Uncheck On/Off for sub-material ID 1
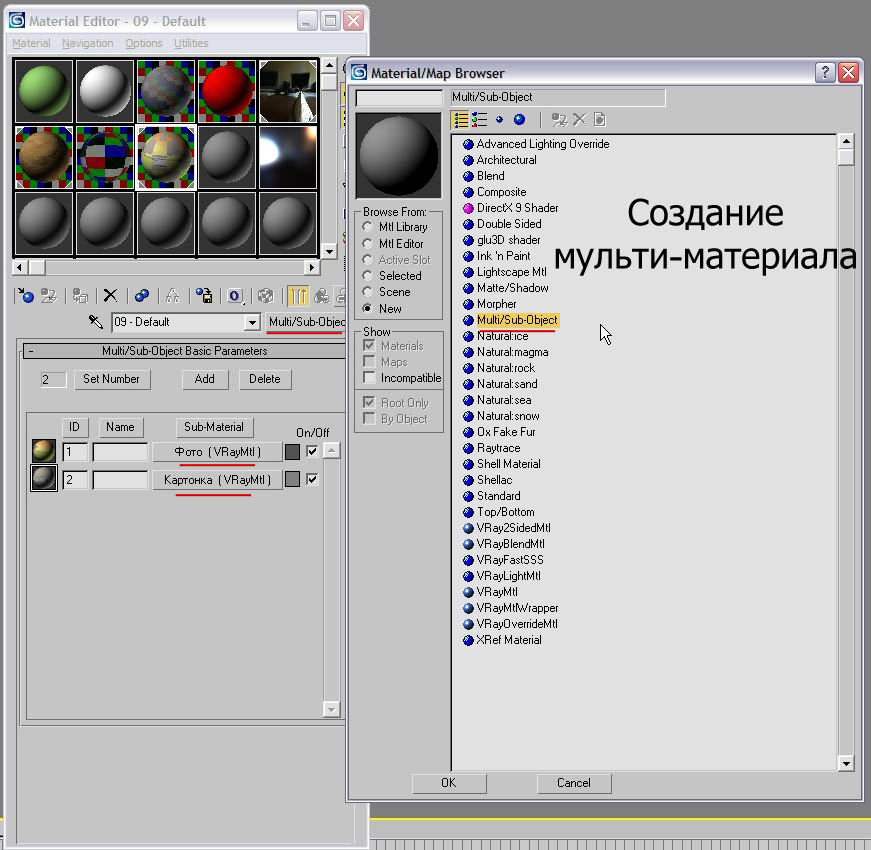 pyautogui.click(x=312, y=452)
